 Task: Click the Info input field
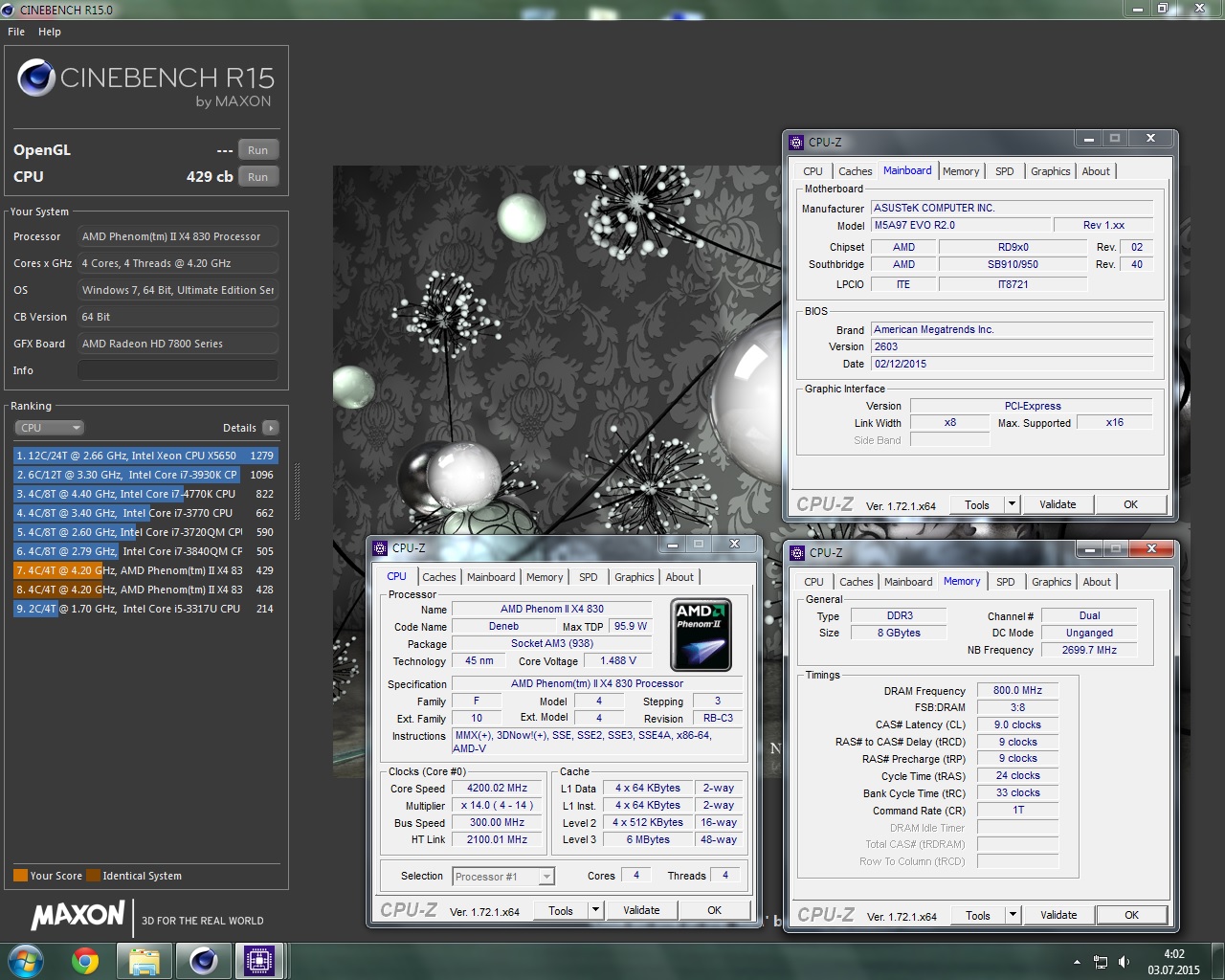tap(178, 370)
